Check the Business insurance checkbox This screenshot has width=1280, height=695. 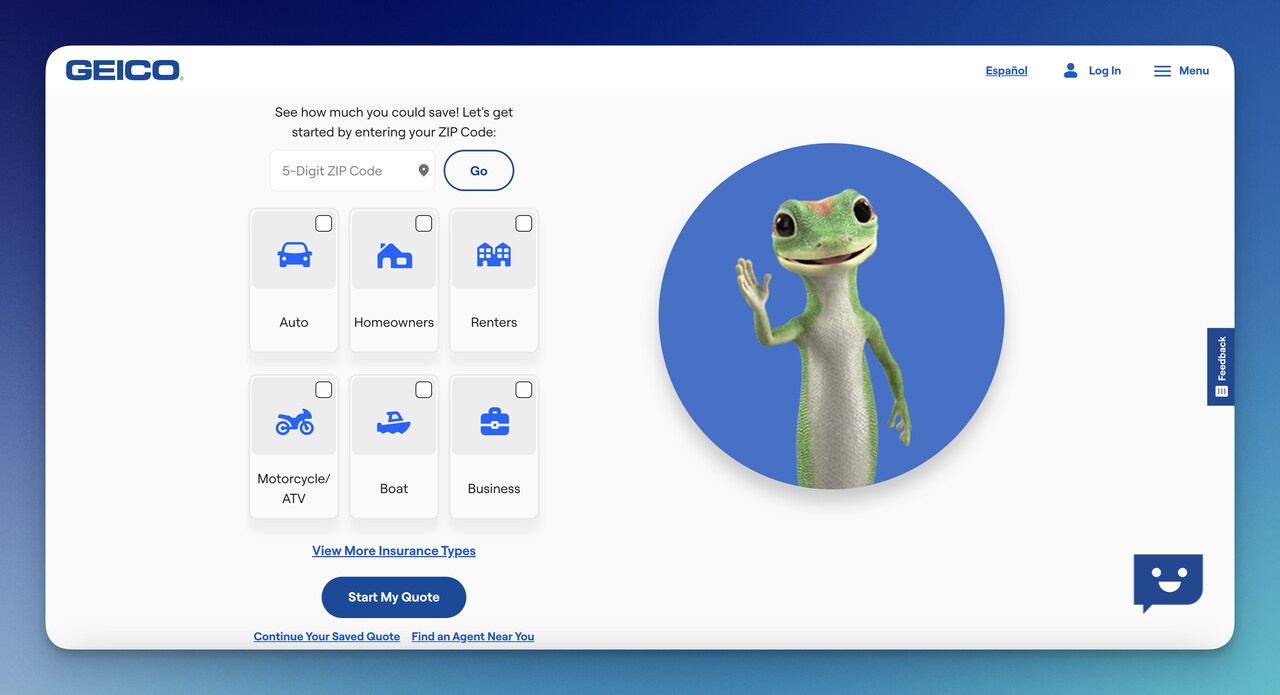(x=524, y=389)
